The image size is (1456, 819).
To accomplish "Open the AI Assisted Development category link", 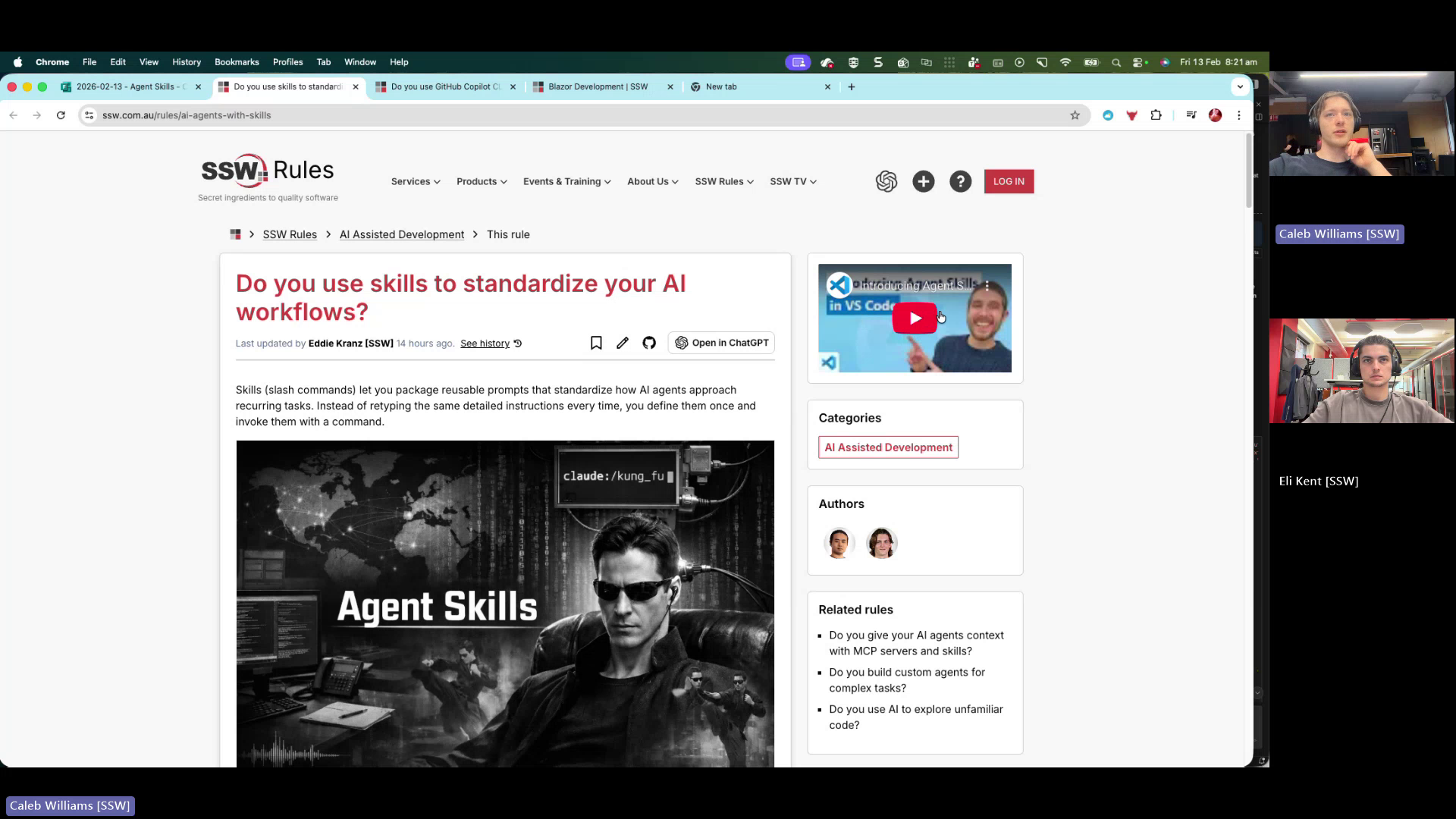I will pos(887,447).
